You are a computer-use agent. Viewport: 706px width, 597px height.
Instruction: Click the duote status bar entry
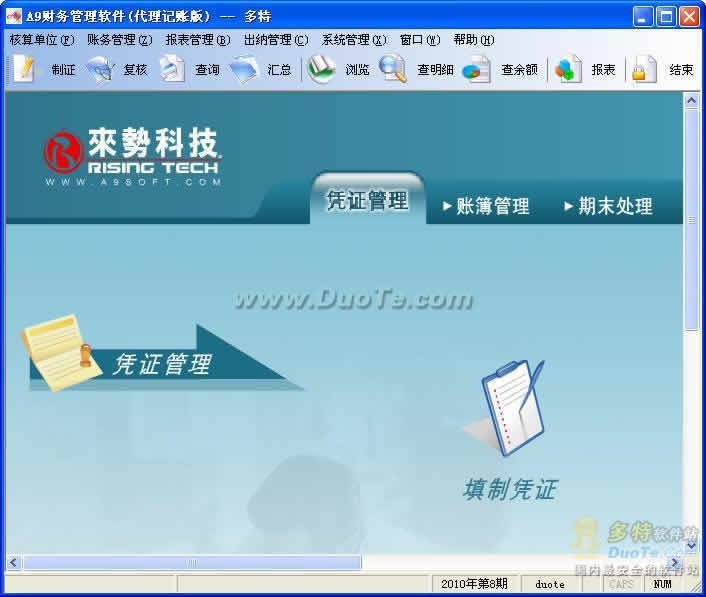coord(550,584)
